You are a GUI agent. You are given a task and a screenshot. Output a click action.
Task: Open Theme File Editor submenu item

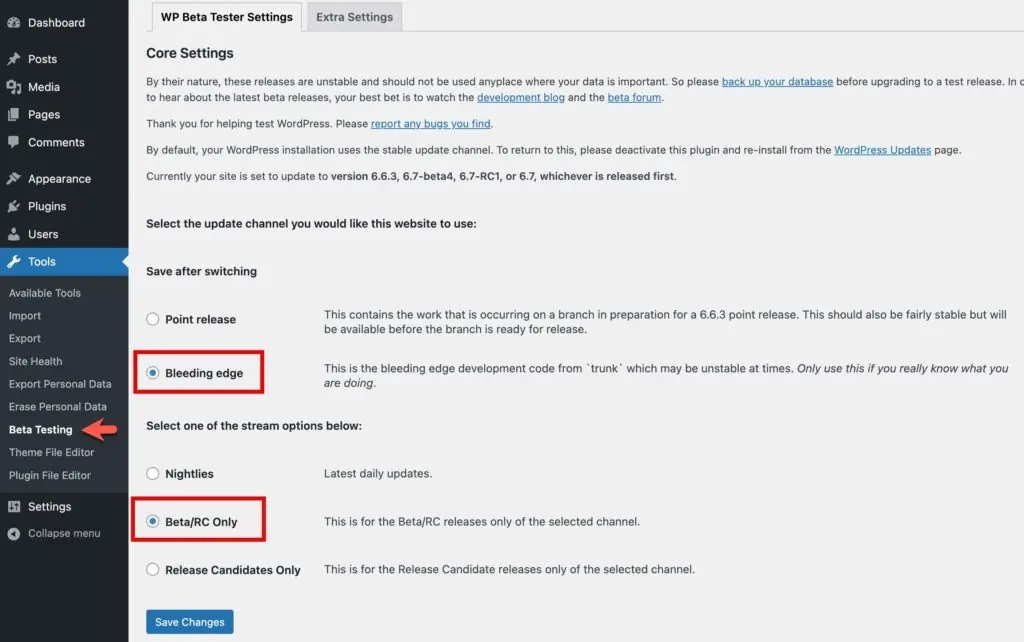point(52,452)
